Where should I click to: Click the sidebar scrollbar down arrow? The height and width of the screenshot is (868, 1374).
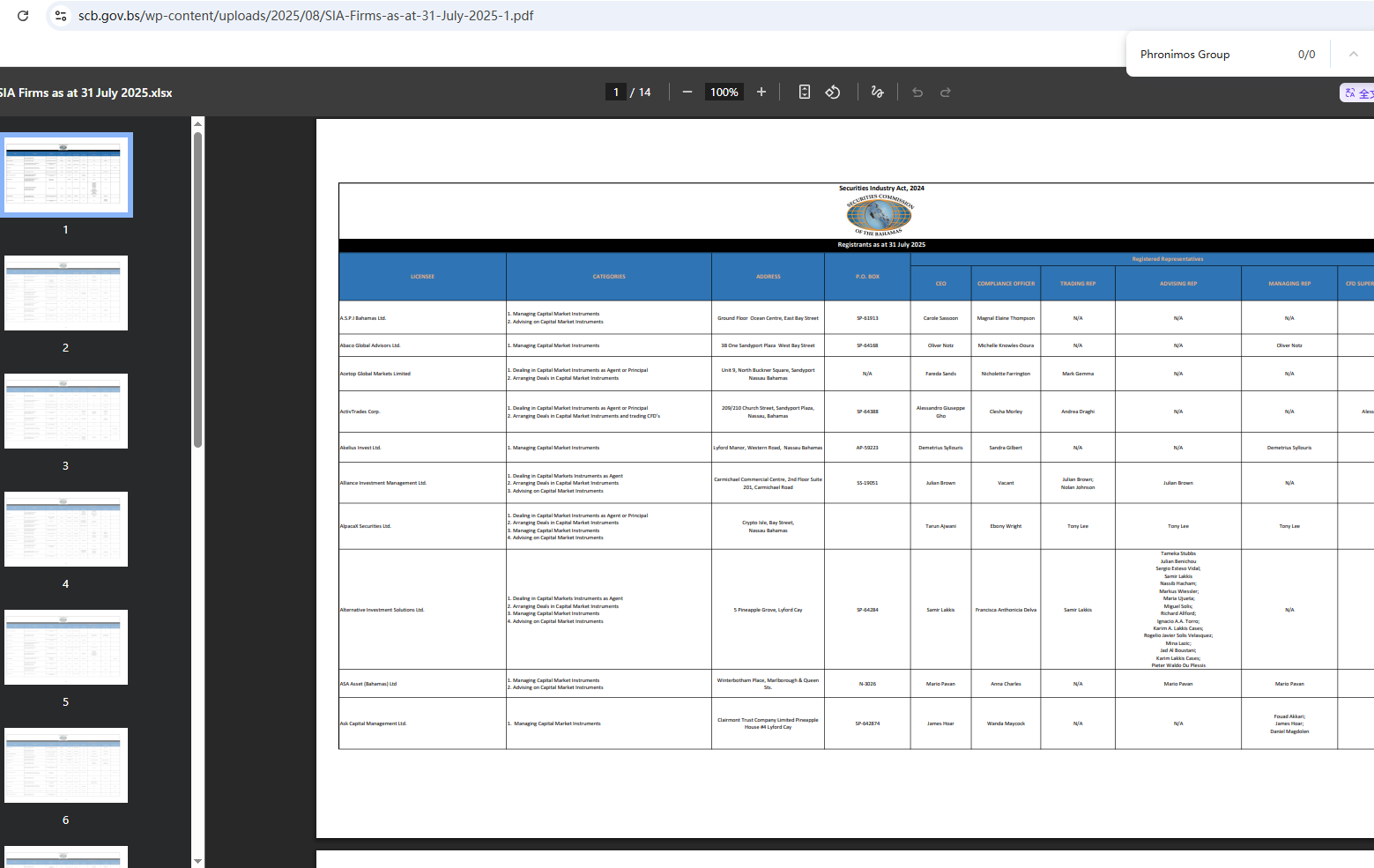[198, 861]
